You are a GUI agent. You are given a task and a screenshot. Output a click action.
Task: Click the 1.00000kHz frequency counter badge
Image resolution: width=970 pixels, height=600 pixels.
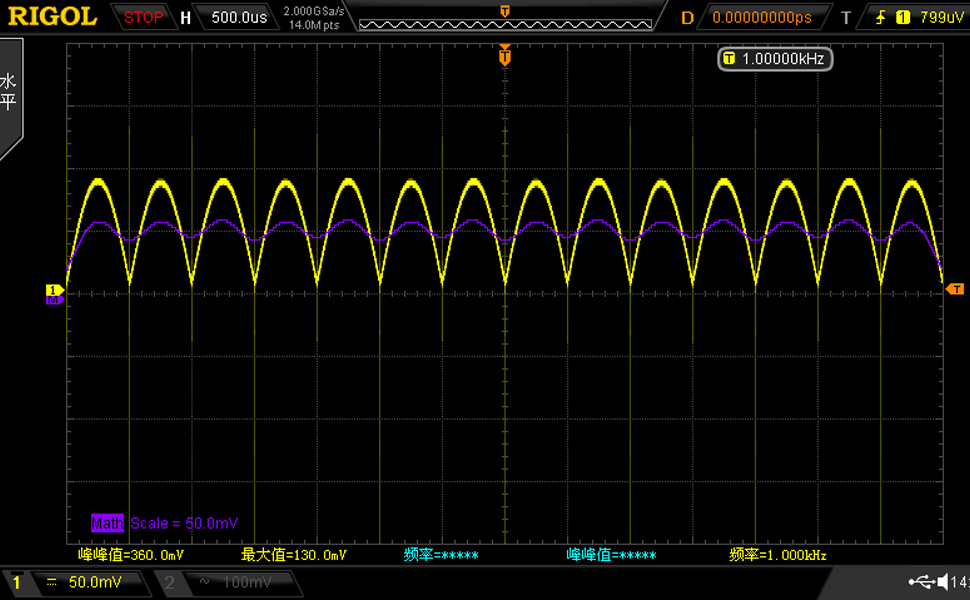pos(775,59)
